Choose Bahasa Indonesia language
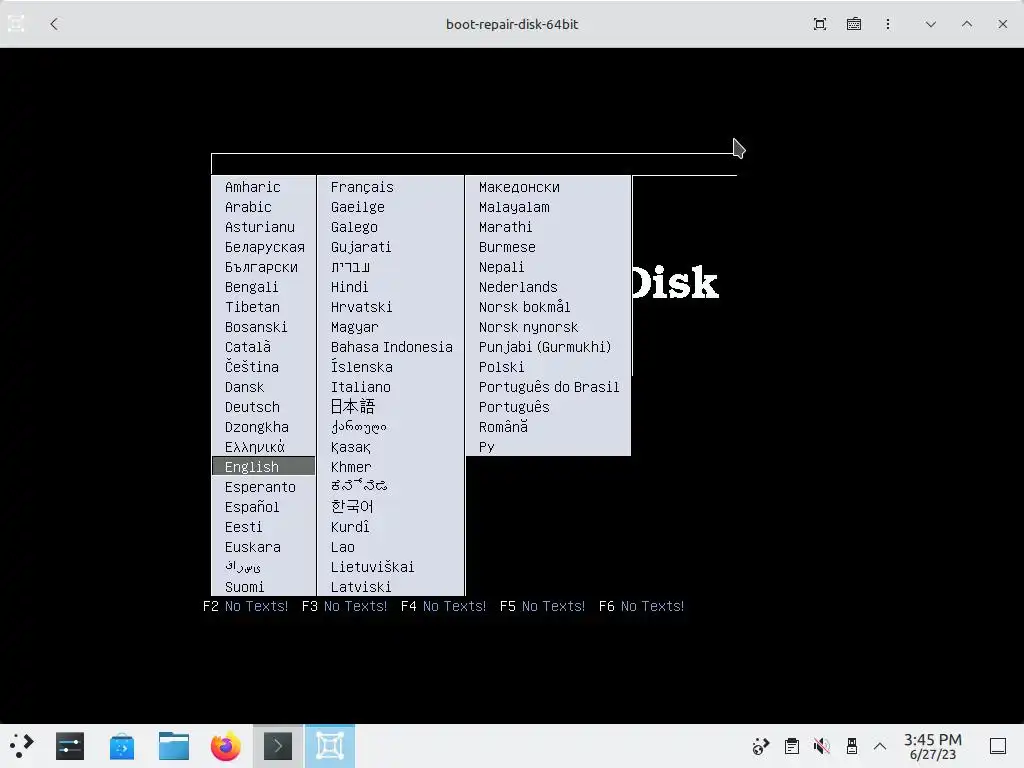The height and width of the screenshot is (768, 1024). point(391,347)
